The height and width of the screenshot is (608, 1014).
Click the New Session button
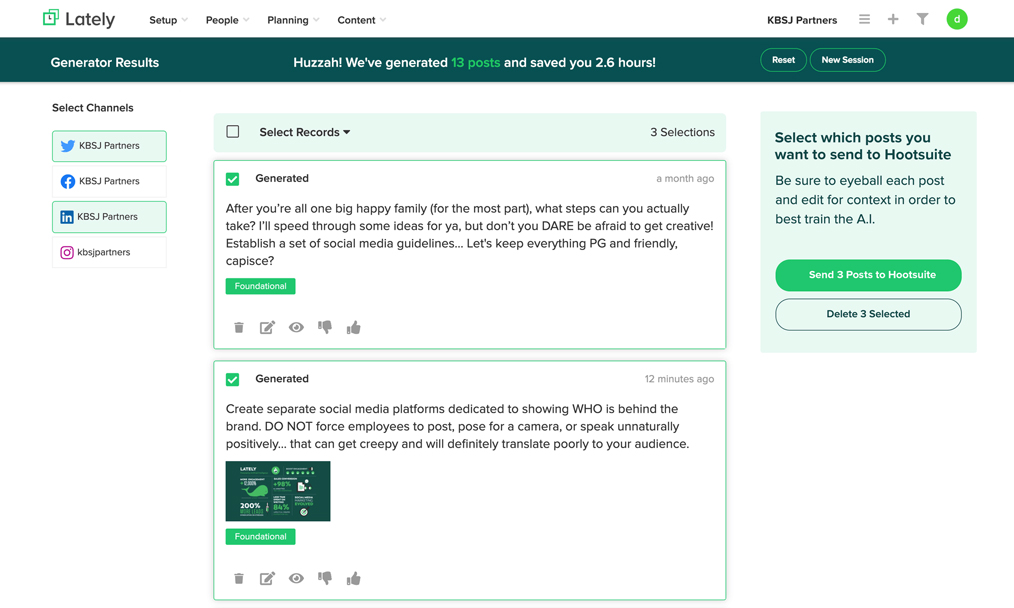(847, 60)
